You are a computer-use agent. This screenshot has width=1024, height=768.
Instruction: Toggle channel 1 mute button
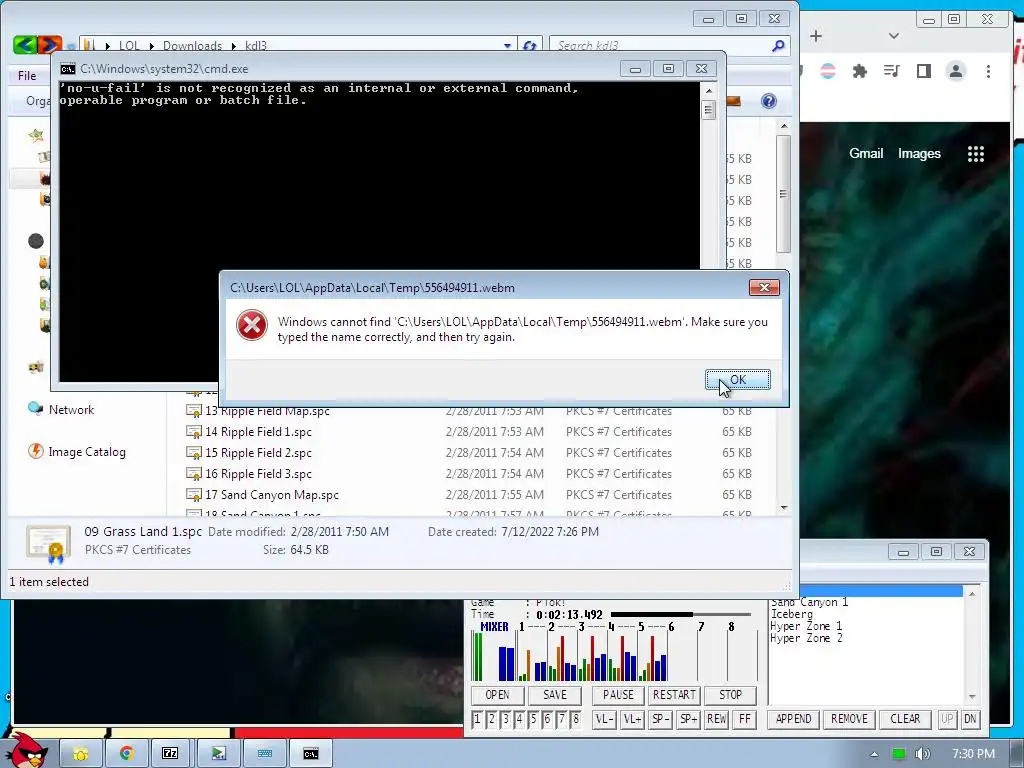(477, 719)
